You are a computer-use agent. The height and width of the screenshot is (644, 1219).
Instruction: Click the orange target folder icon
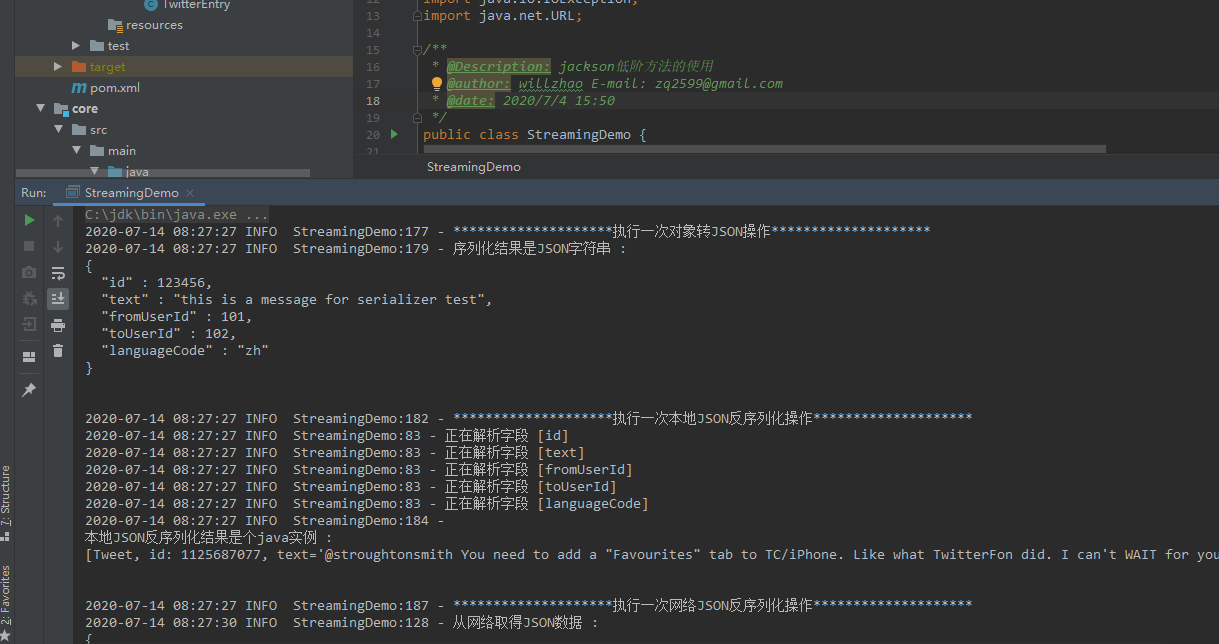pyautogui.click(x=80, y=67)
